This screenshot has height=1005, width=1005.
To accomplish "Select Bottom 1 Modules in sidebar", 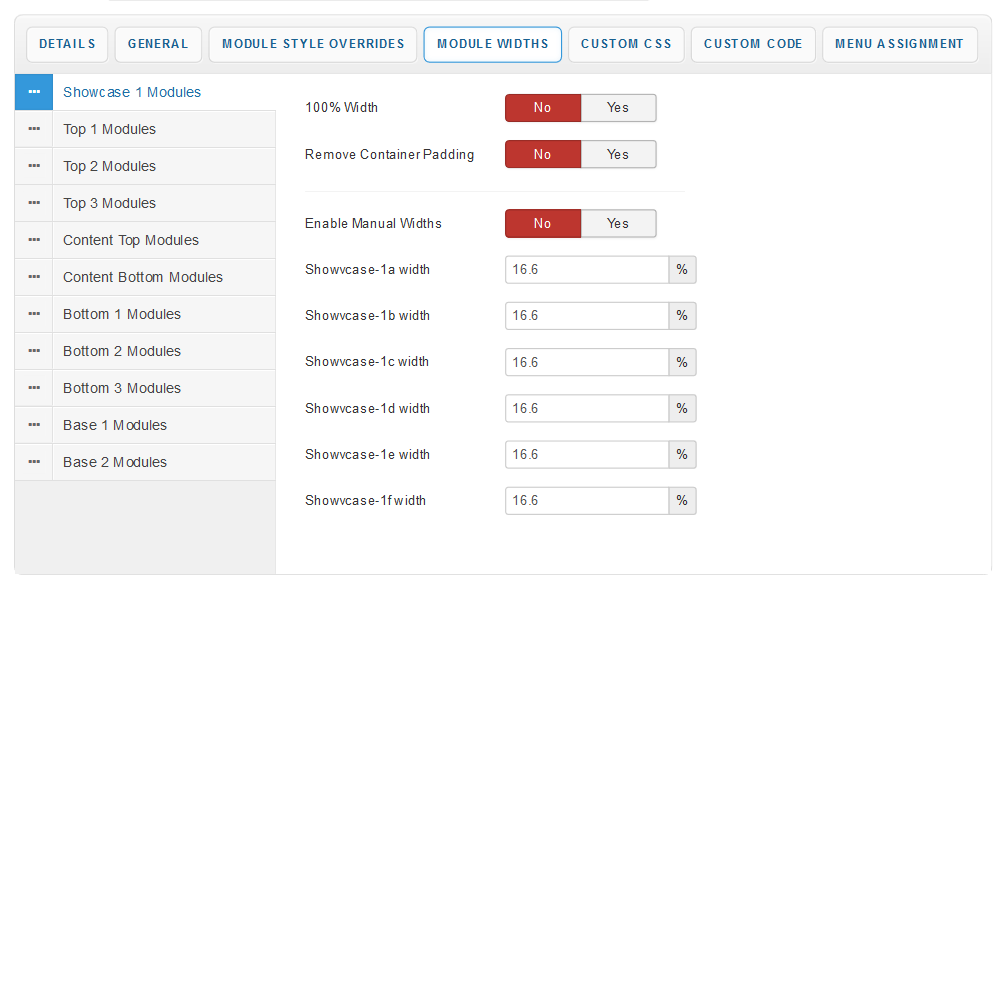I will pyautogui.click(x=122, y=314).
